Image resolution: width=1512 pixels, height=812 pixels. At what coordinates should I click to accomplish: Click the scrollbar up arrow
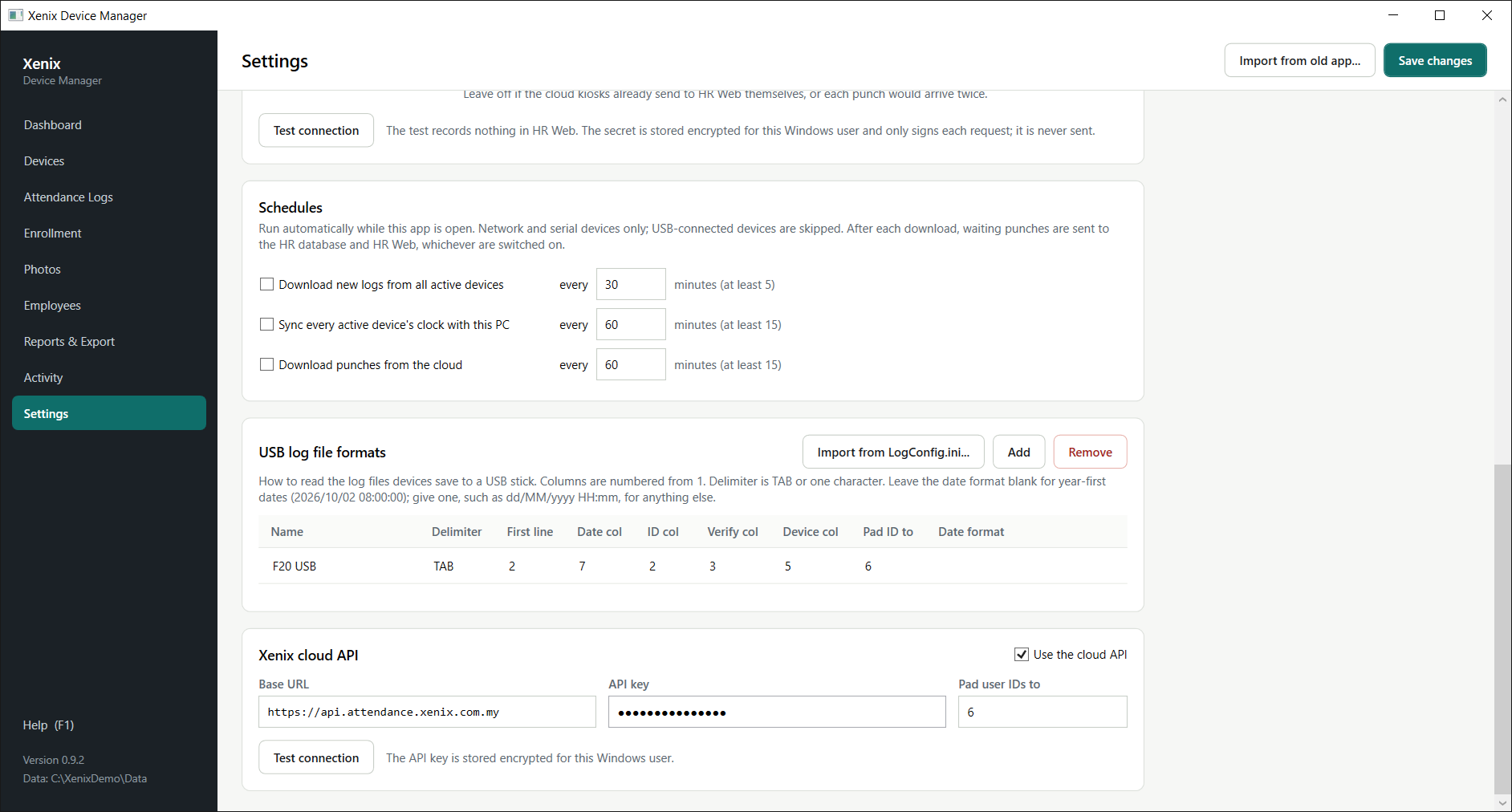click(1502, 99)
